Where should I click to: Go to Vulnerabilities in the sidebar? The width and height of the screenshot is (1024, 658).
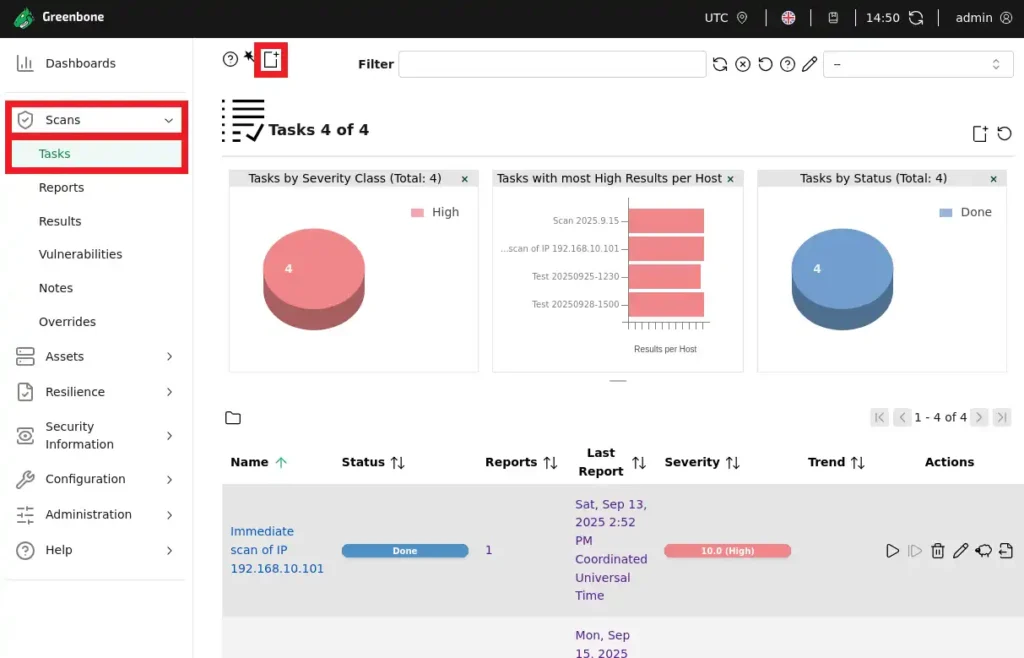point(80,255)
